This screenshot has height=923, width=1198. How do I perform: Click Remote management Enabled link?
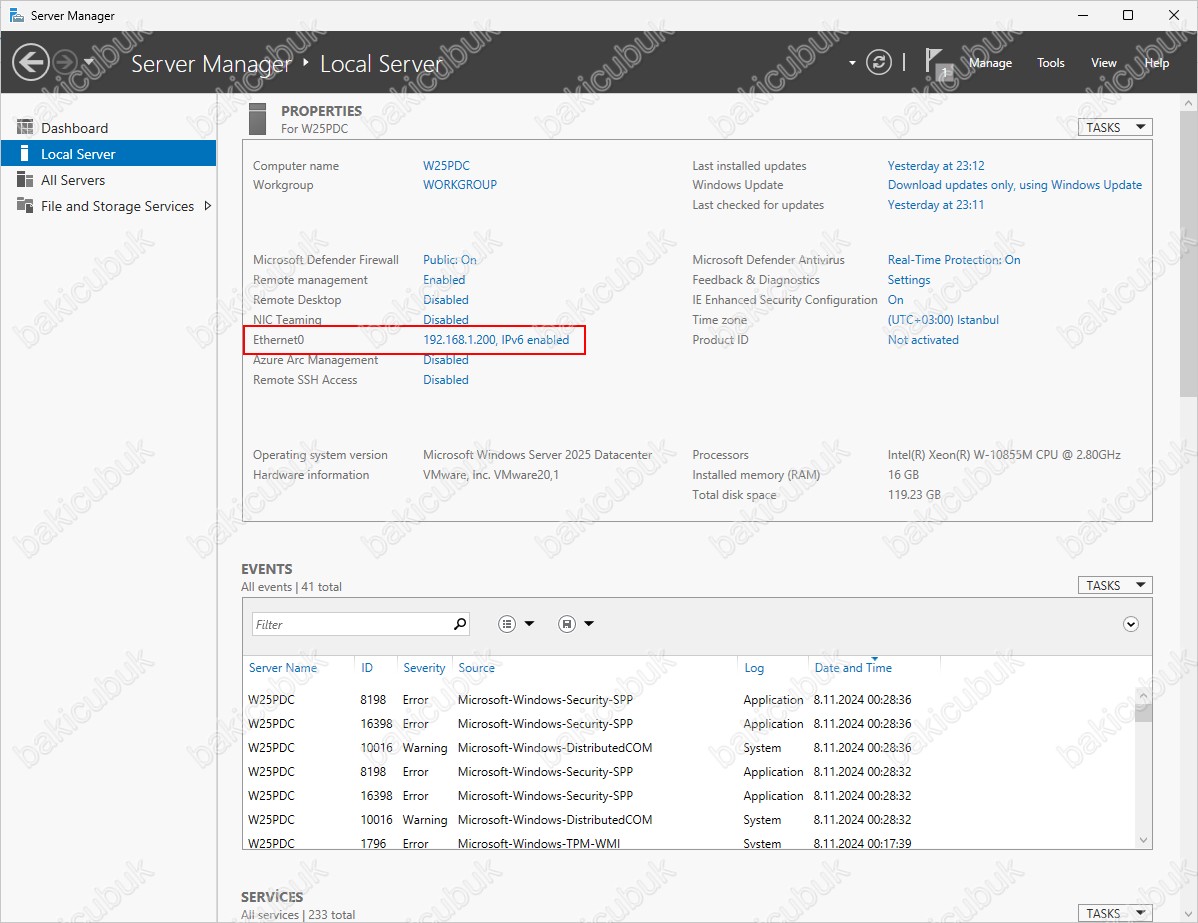click(x=444, y=280)
